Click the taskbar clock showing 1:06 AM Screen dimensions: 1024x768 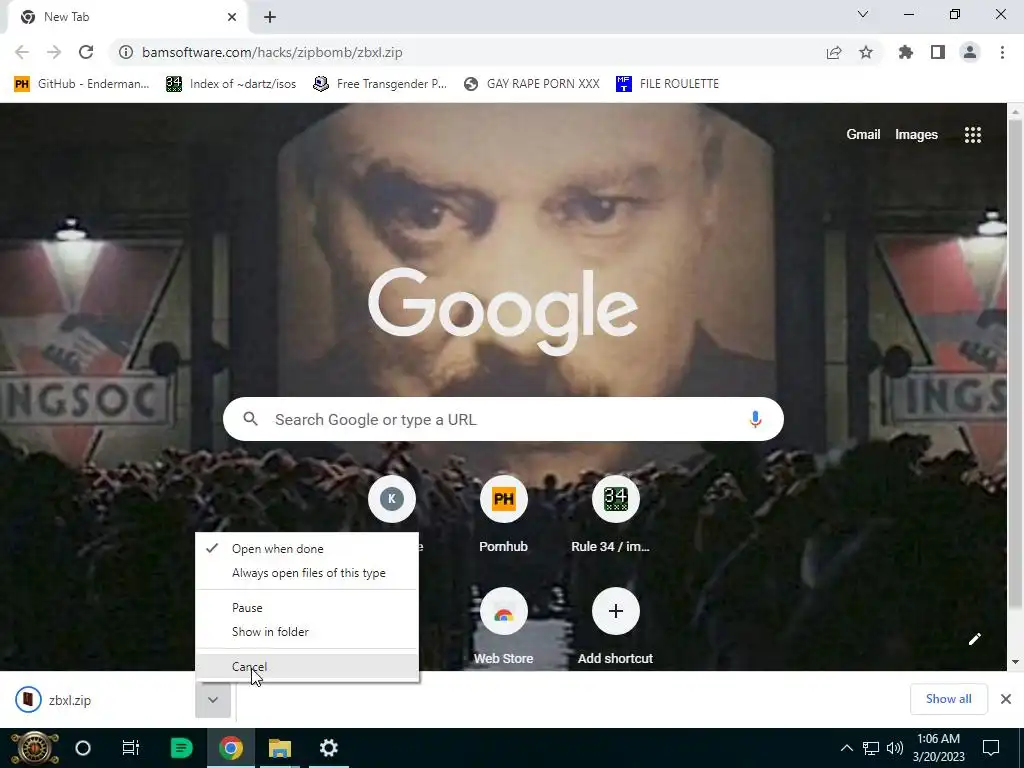pos(938,748)
